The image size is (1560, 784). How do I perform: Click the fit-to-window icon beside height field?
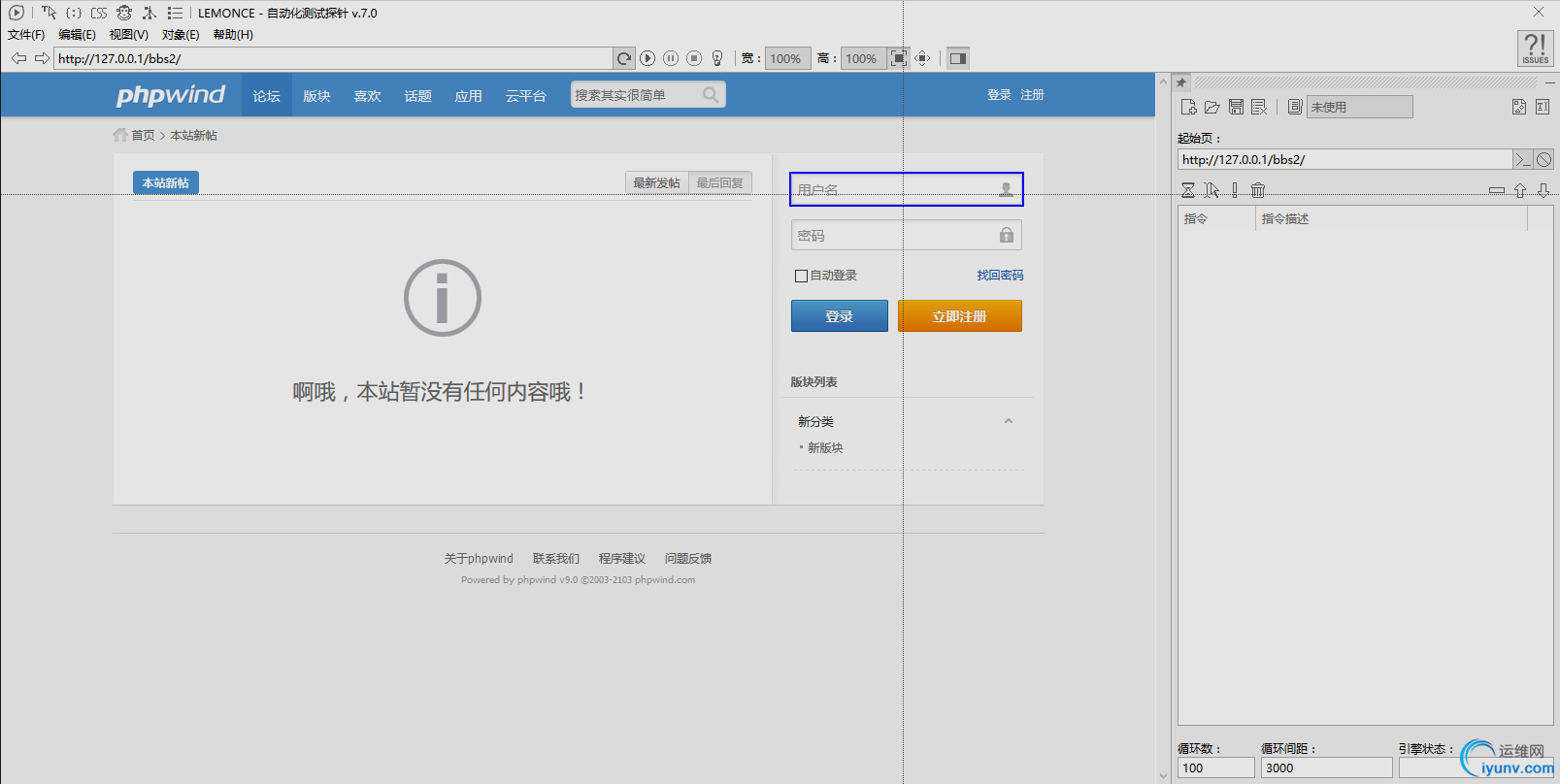(899, 58)
